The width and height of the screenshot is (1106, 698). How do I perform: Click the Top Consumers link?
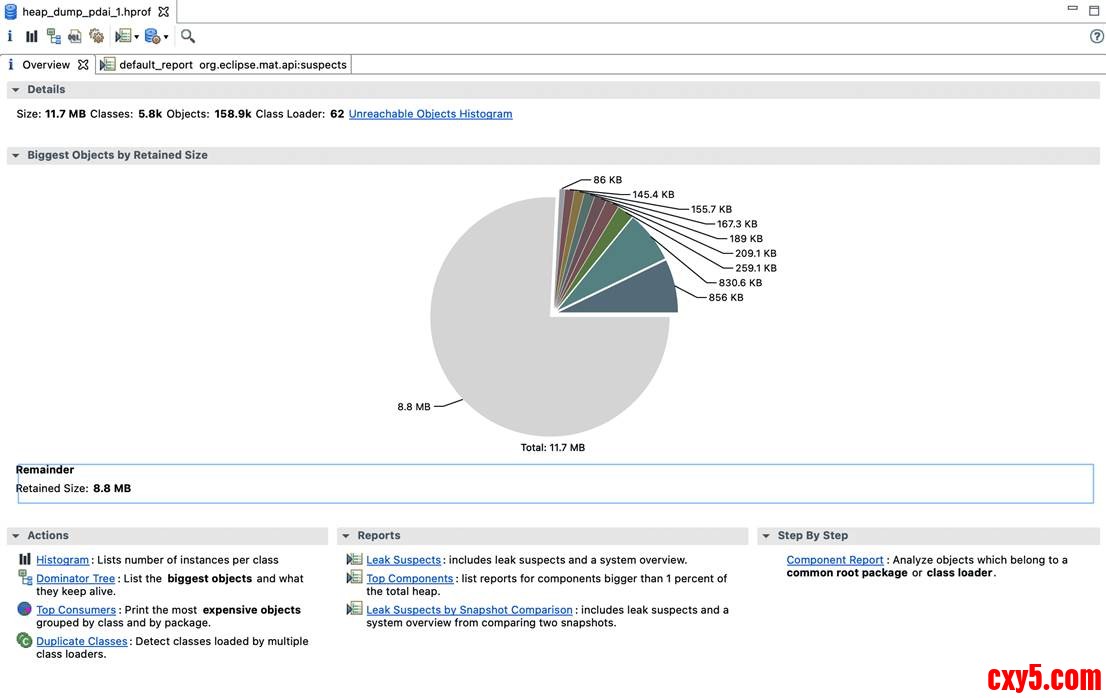[x=76, y=610]
